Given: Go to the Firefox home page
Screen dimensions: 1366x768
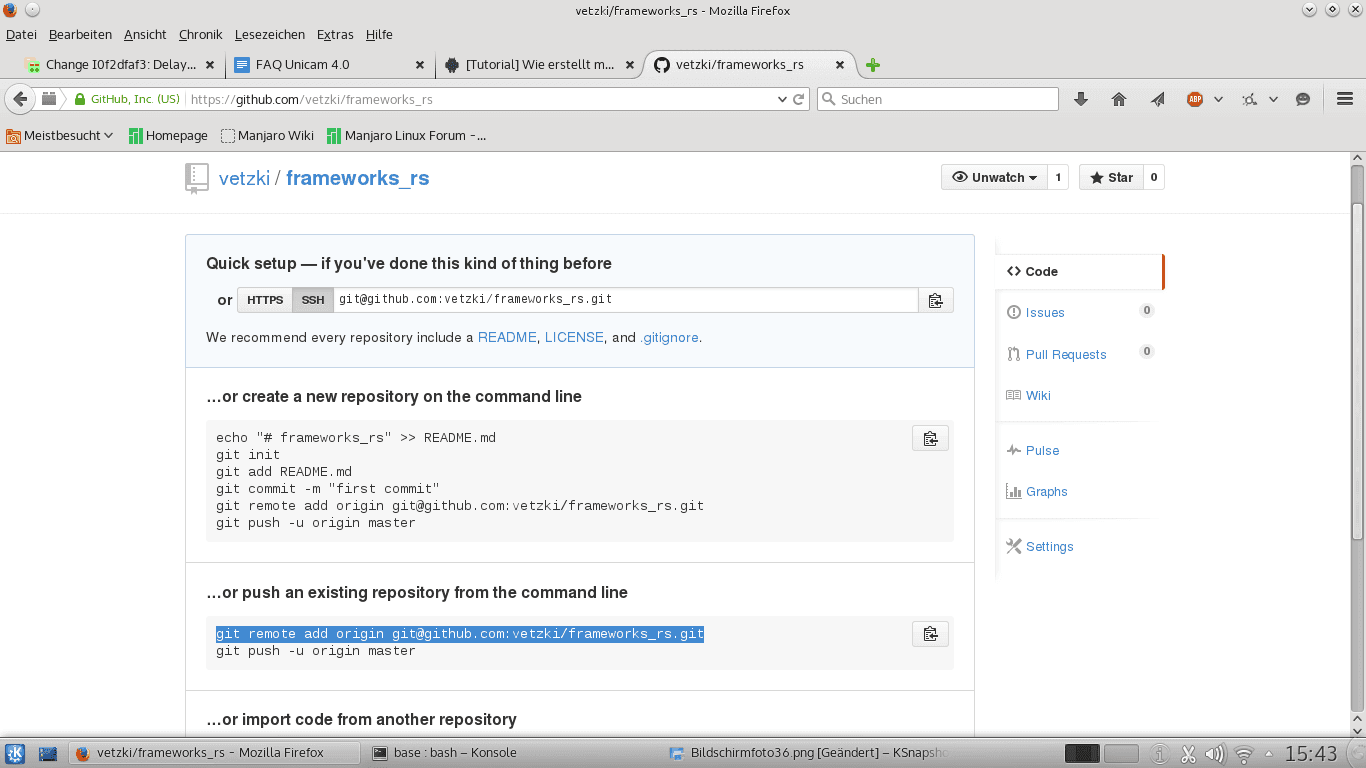Looking at the screenshot, I should point(1119,99).
